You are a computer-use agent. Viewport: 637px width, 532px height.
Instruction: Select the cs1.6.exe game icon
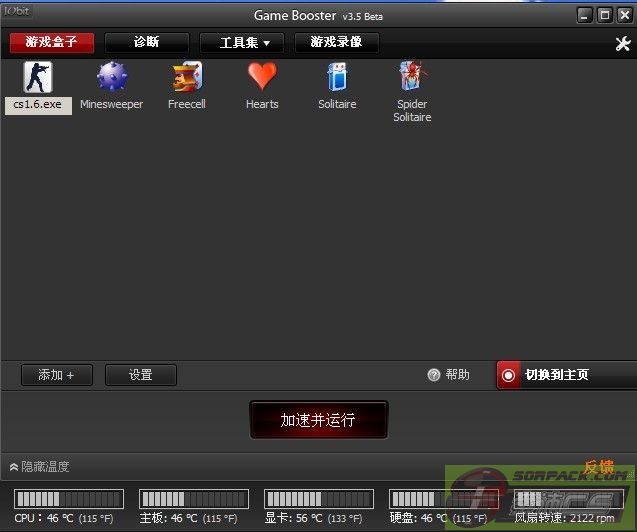click(38, 78)
